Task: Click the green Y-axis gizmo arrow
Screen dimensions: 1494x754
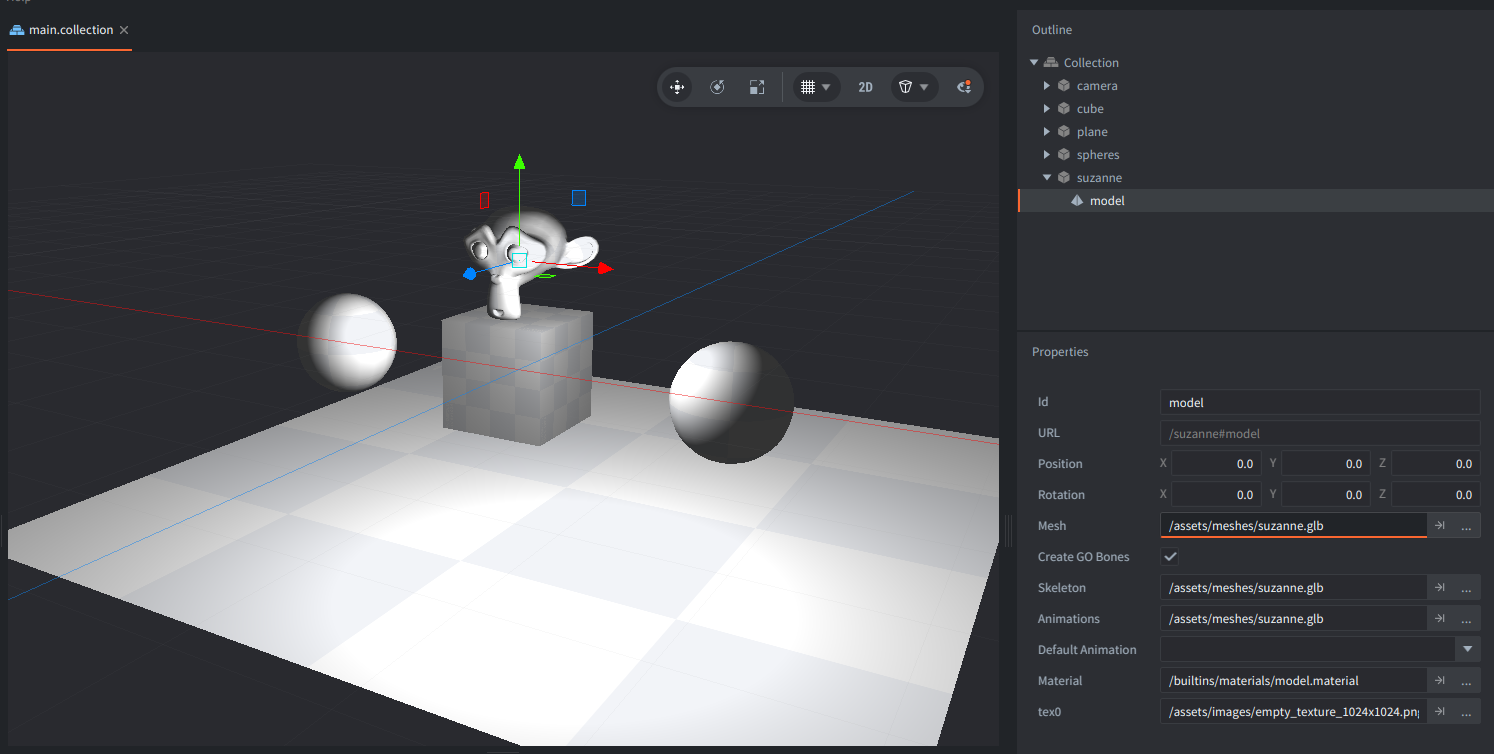Action: (519, 162)
